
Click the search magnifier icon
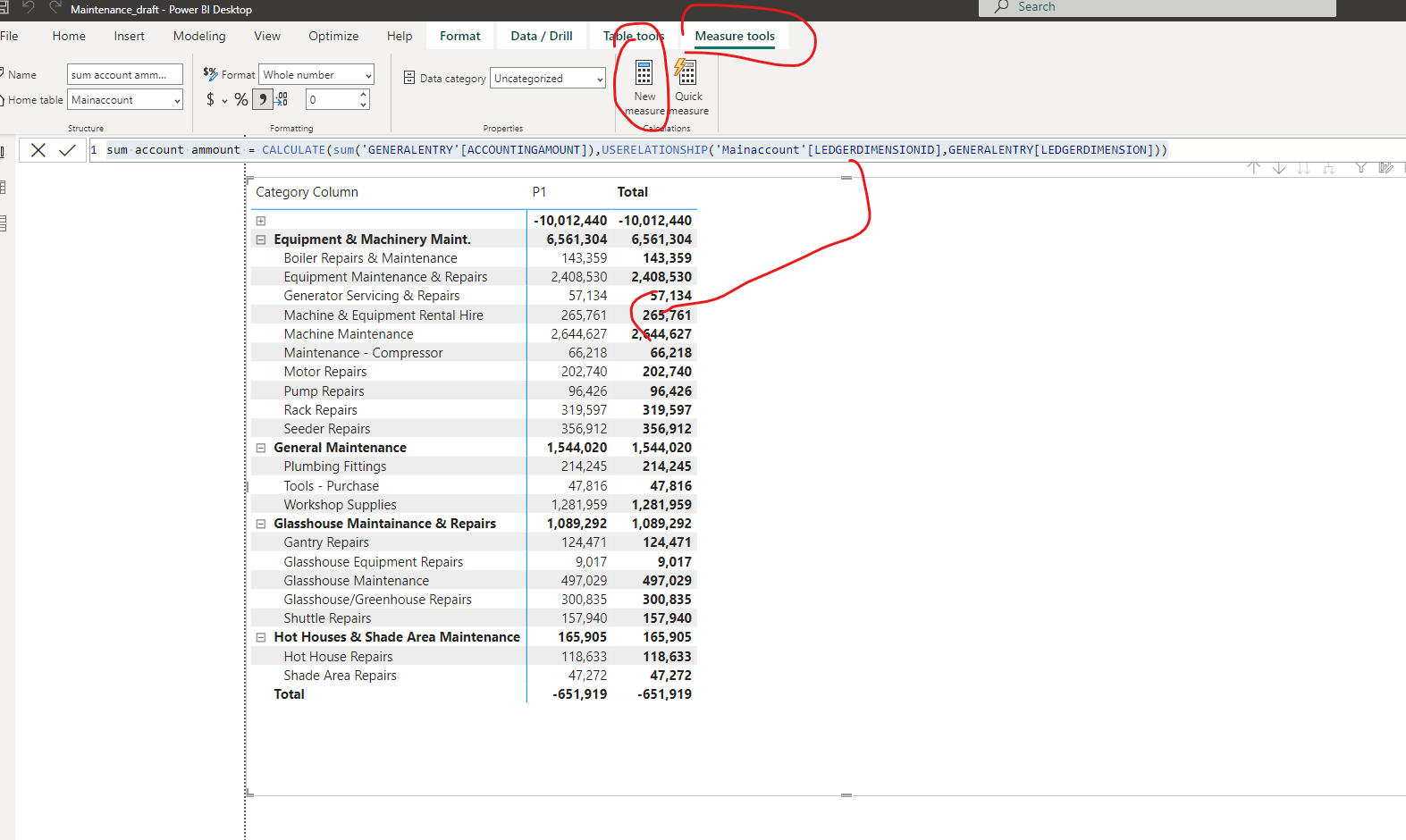(1002, 7)
